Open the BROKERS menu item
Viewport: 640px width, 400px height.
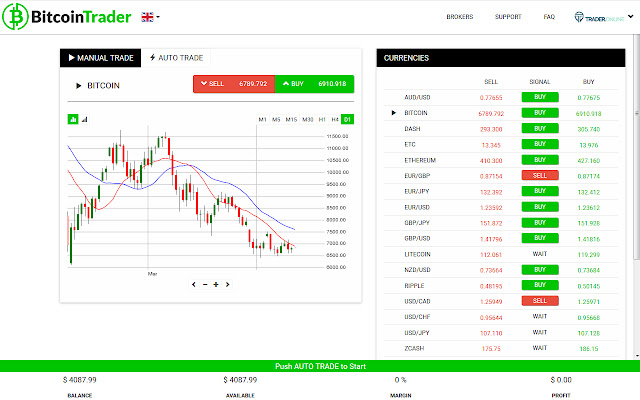pyautogui.click(x=460, y=17)
